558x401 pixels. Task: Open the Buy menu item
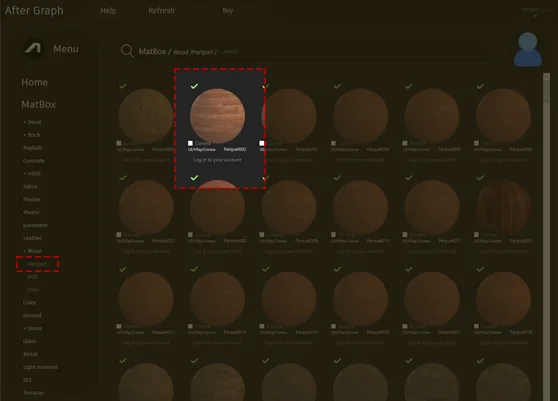(228, 10)
